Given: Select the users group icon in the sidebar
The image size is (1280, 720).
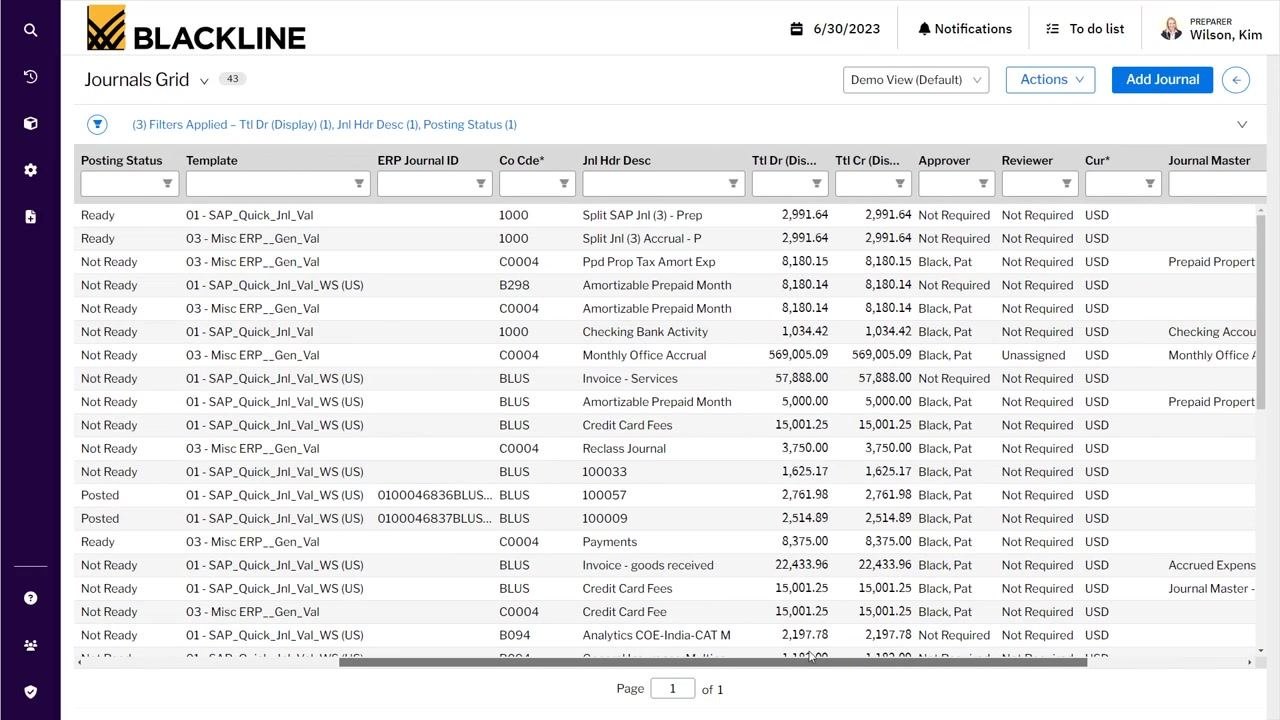Looking at the screenshot, I should [x=30, y=645].
